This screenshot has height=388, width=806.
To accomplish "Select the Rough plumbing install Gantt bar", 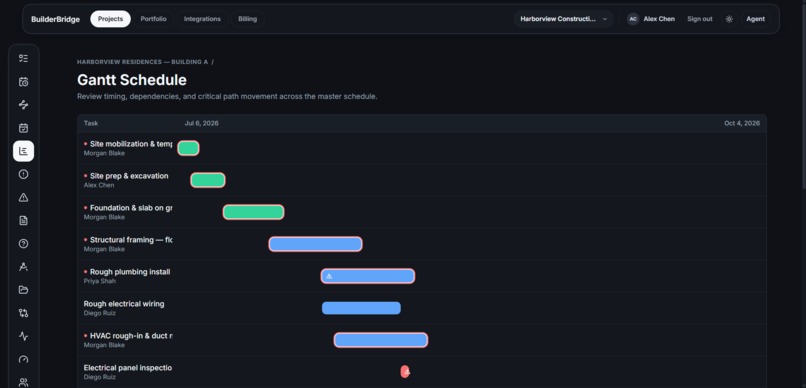I will (x=368, y=276).
